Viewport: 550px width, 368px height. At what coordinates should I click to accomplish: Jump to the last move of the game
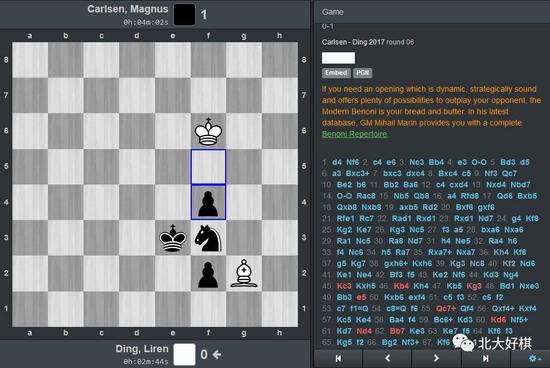(x=485, y=358)
